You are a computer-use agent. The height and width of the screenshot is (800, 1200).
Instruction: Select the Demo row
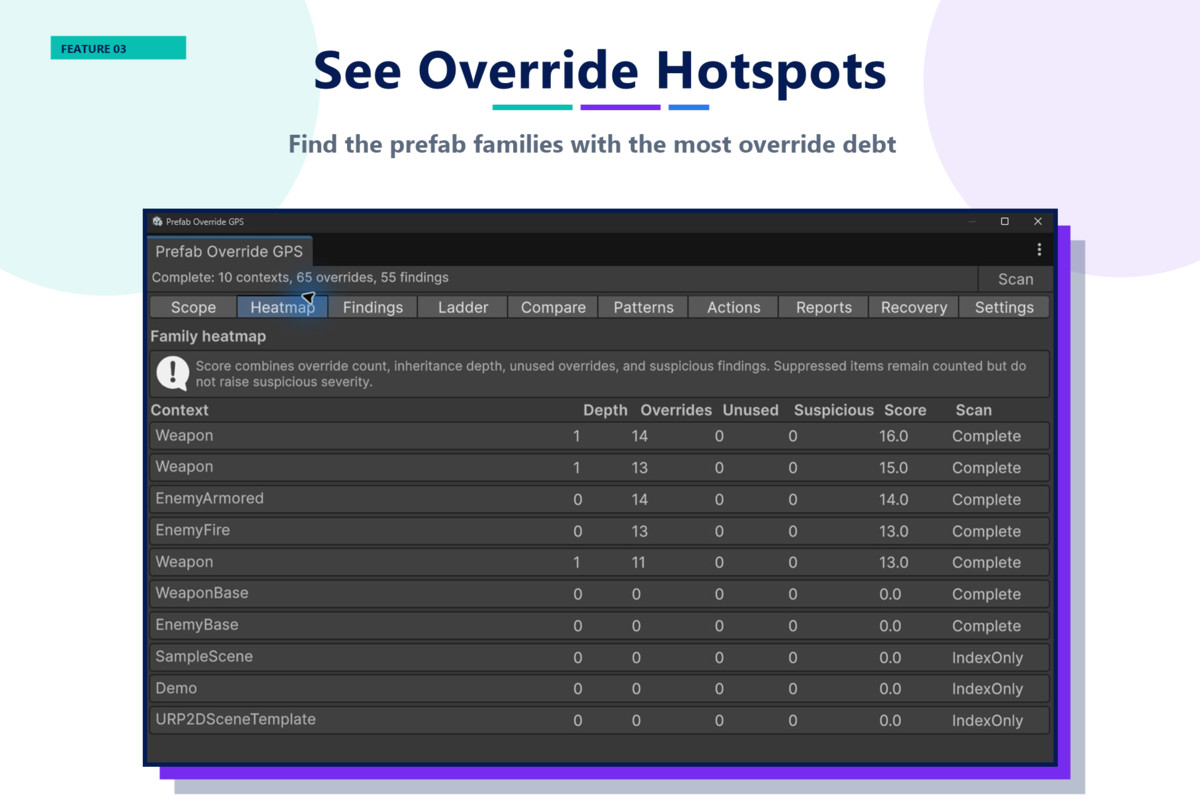600,688
